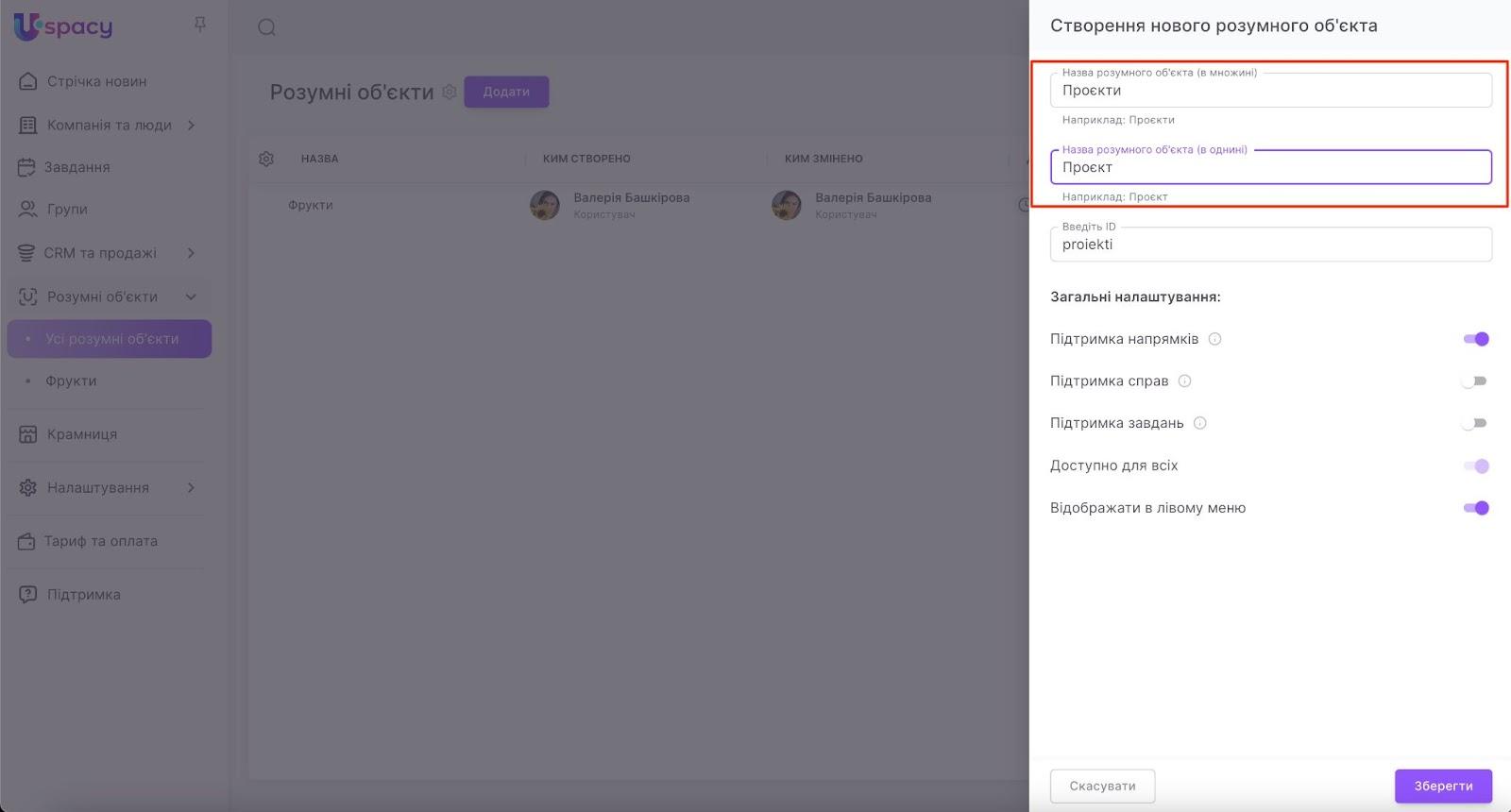Click the Uspacy logo

tap(63, 26)
